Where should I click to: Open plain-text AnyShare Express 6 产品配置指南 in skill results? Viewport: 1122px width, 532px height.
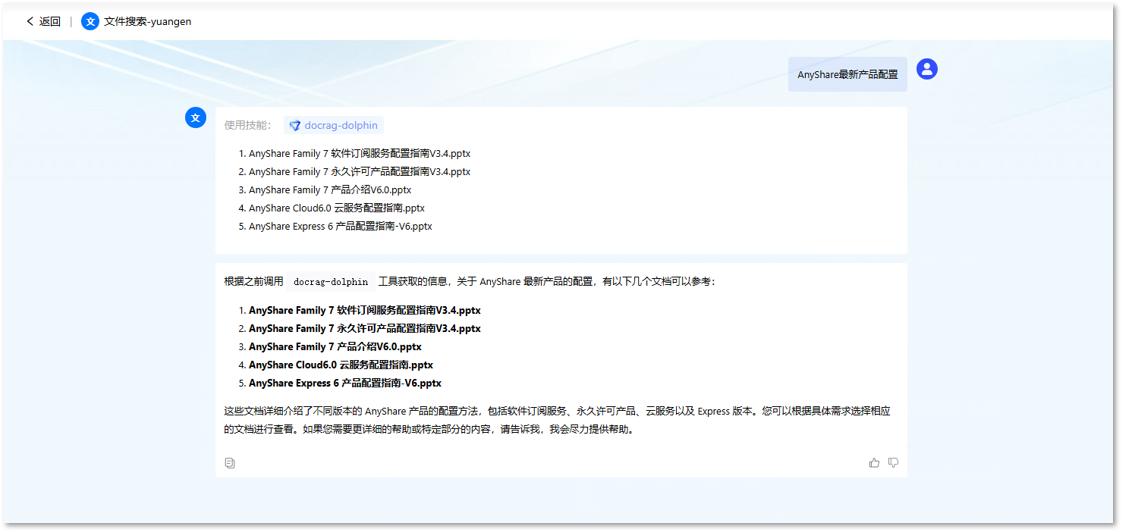pos(341,226)
